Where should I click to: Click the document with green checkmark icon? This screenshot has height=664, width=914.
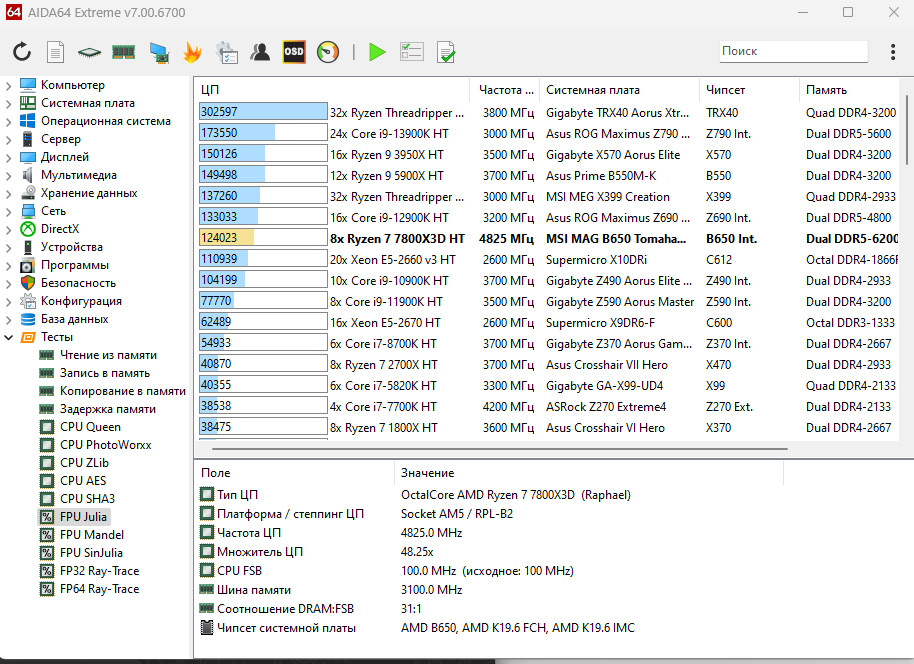coord(446,52)
